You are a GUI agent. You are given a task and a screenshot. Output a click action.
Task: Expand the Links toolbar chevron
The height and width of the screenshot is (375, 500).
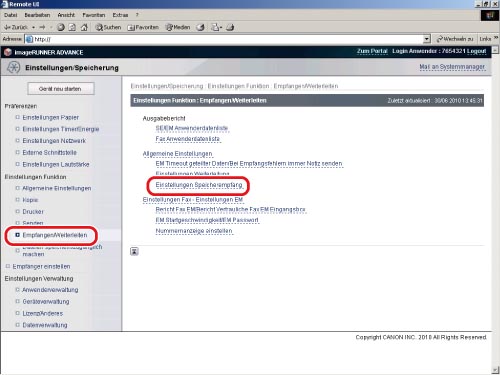coord(496,38)
